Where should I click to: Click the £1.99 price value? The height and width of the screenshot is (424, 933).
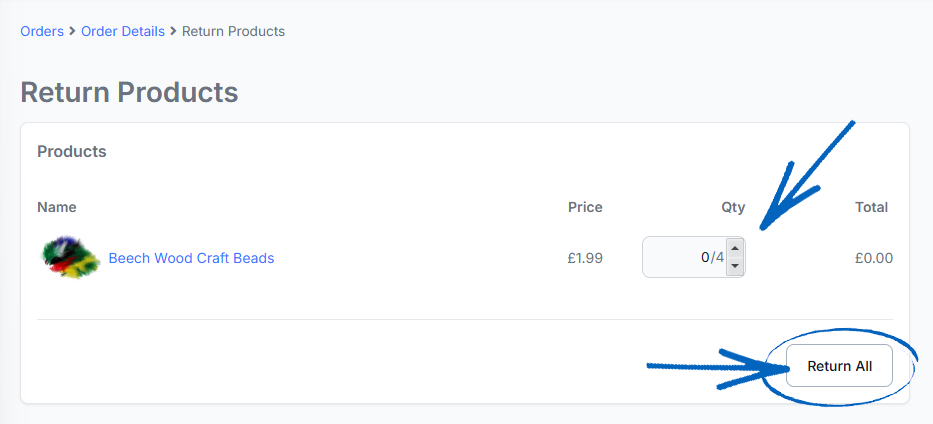click(x=585, y=258)
